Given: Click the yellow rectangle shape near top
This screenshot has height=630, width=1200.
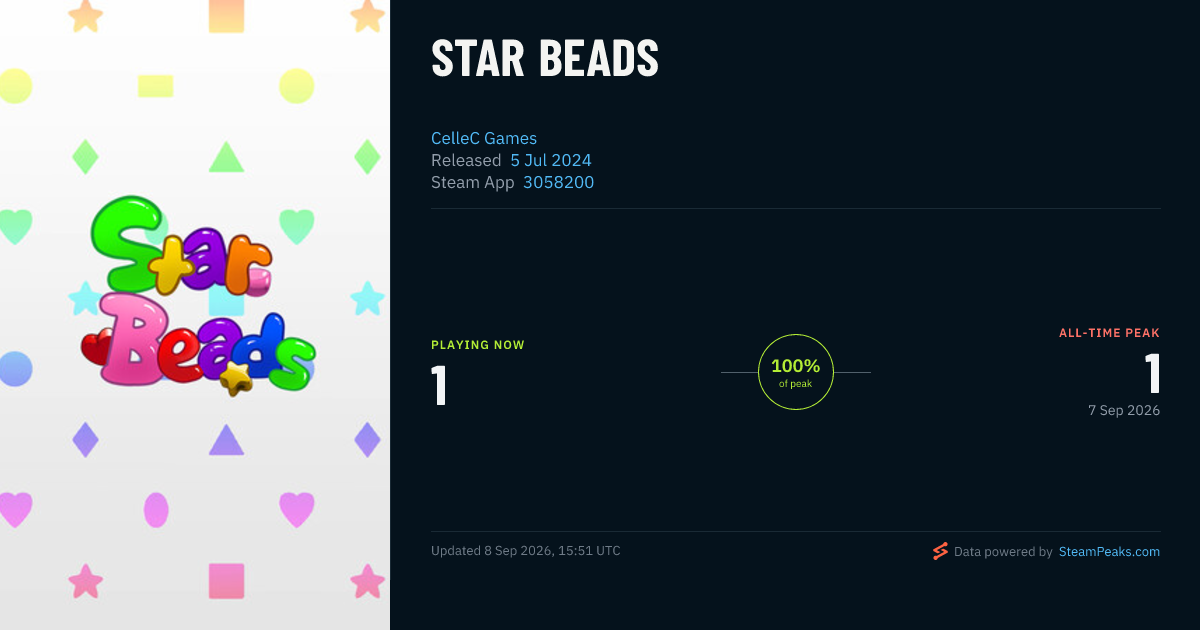Looking at the screenshot, I should [x=155, y=86].
